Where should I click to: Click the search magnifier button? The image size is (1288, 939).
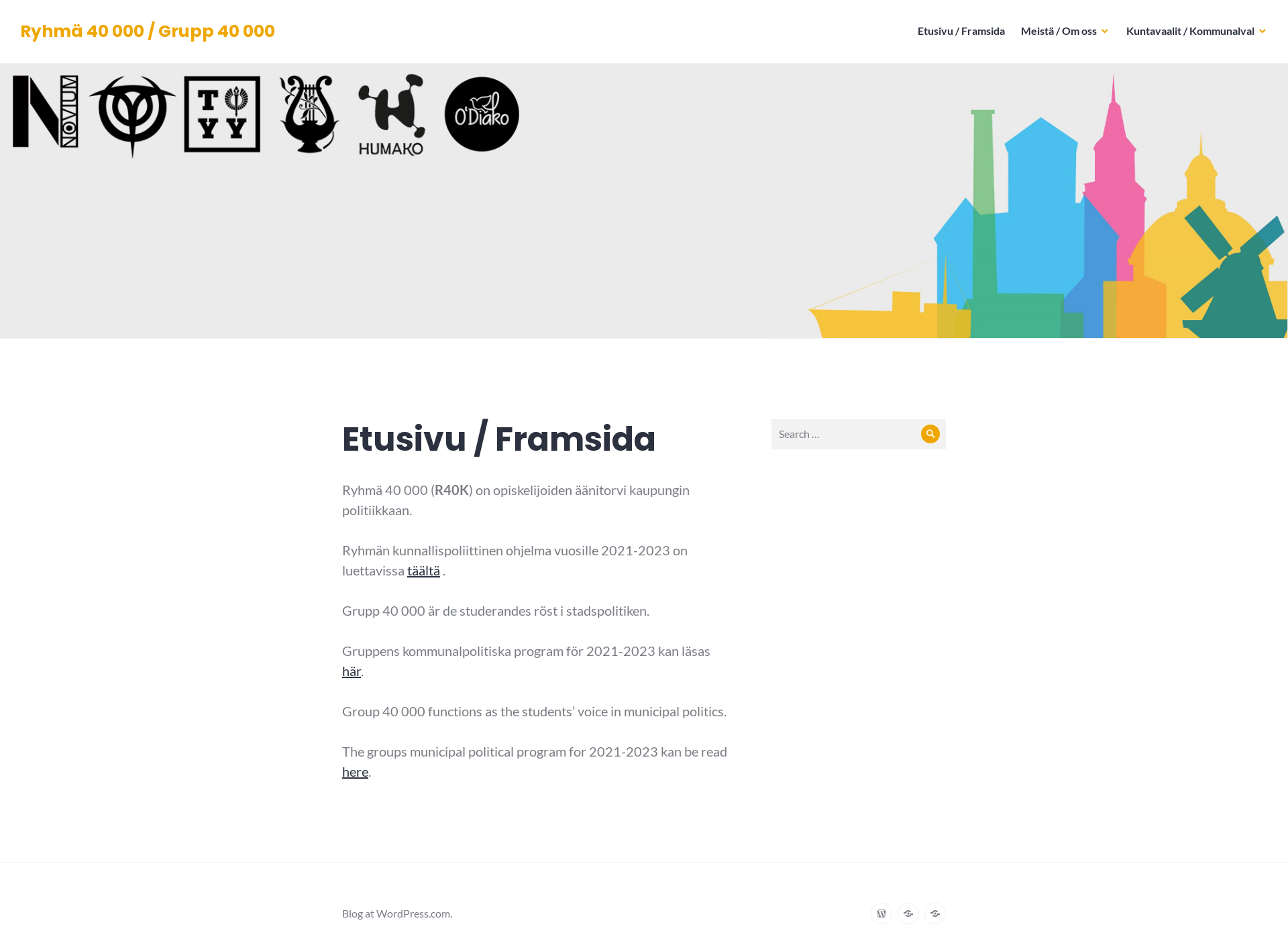[x=931, y=434]
